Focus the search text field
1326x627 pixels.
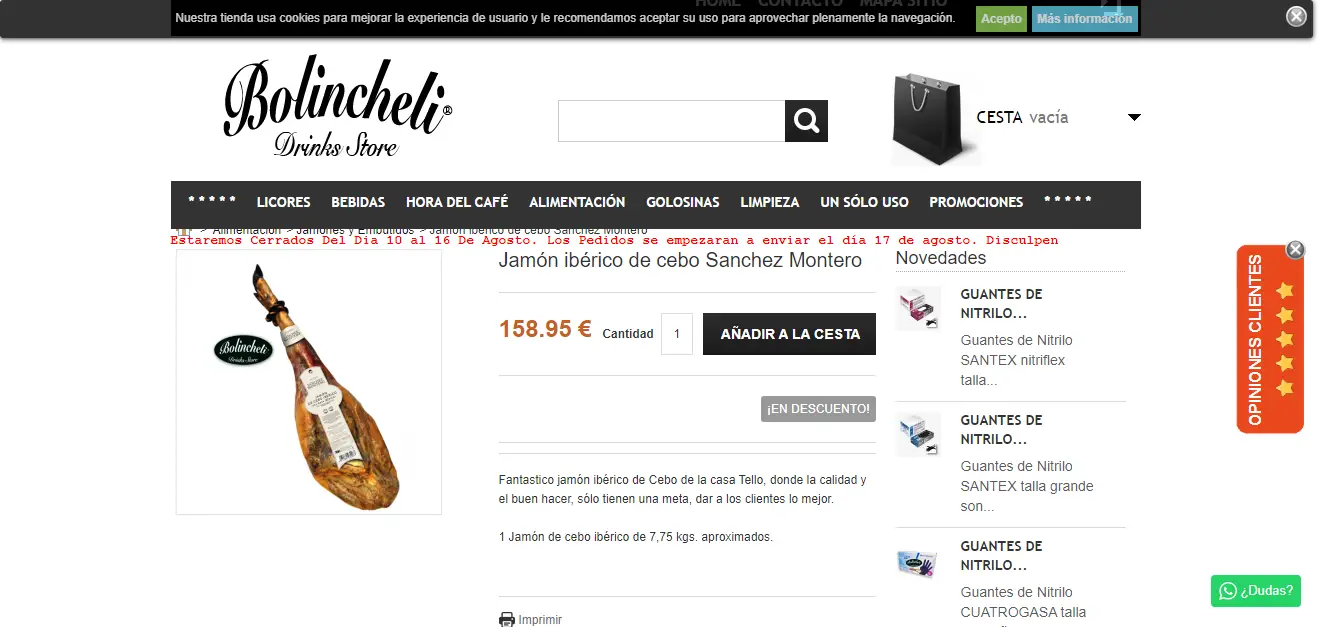click(x=671, y=121)
